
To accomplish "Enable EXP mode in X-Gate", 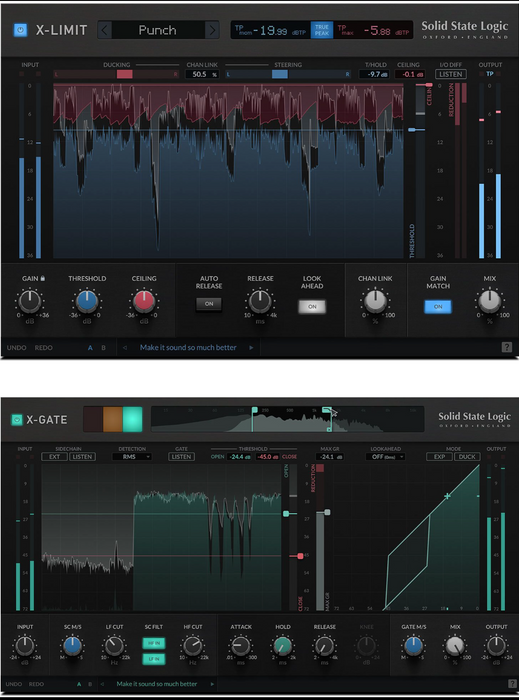I will [440, 457].
